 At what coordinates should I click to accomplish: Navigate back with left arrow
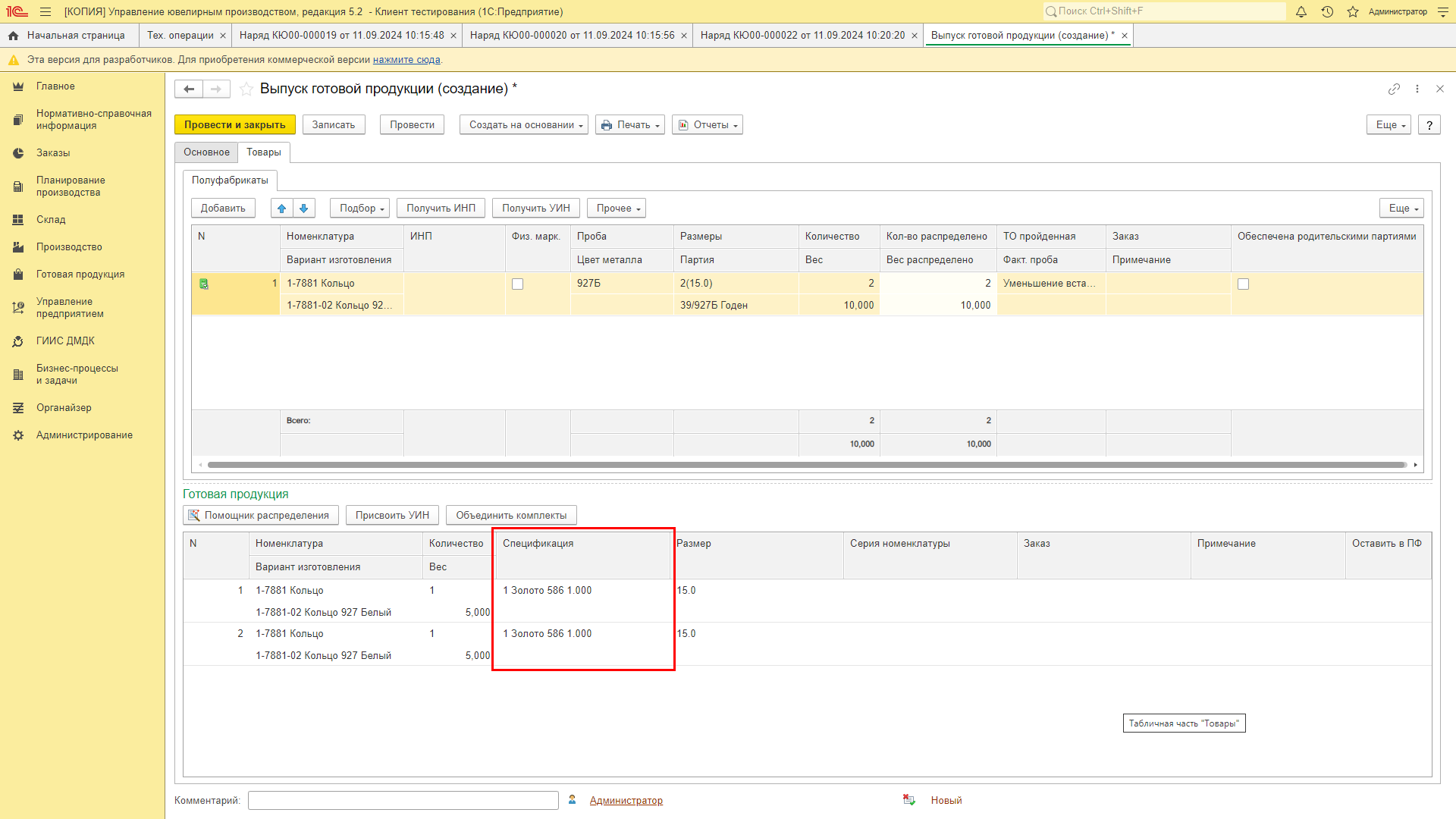[189, 89]
